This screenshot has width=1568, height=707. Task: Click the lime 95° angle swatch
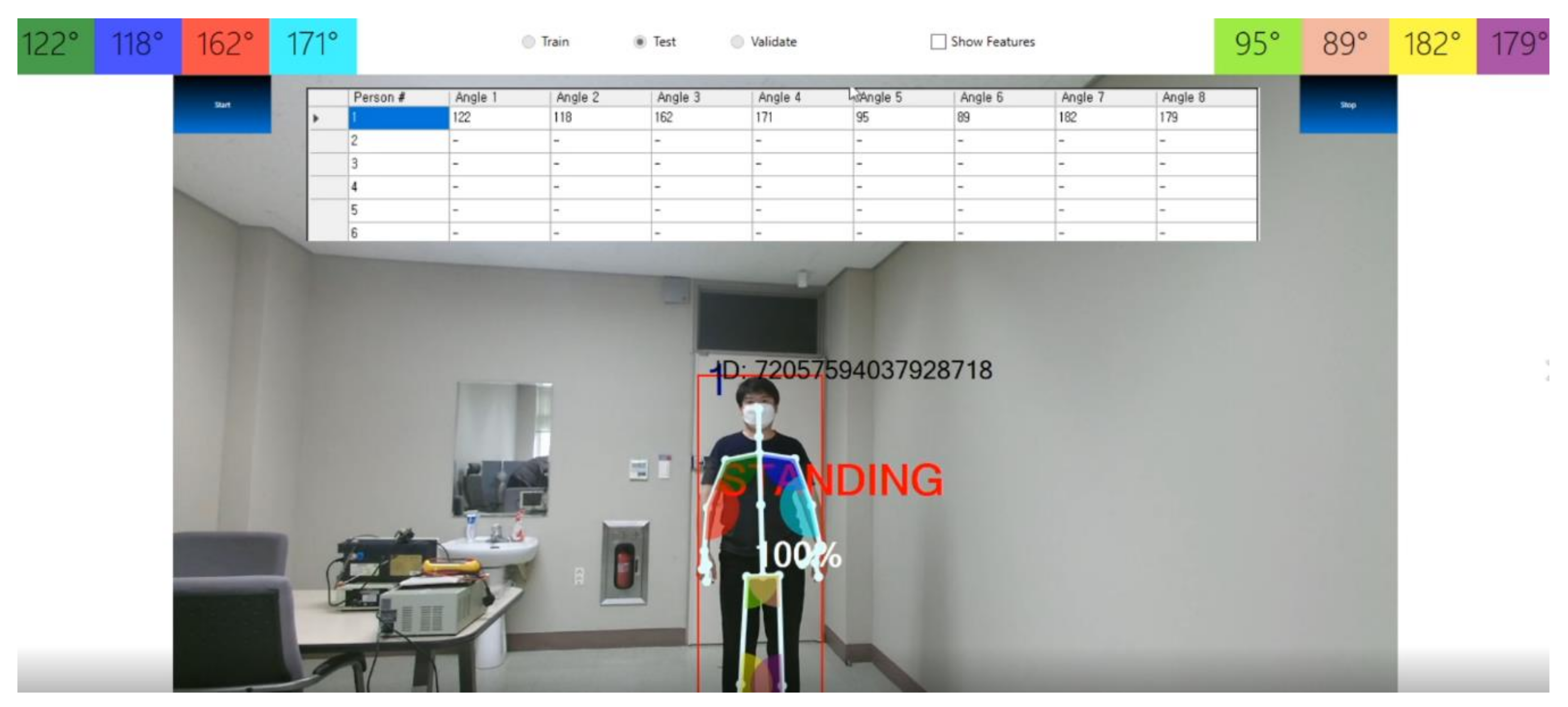1257,46
